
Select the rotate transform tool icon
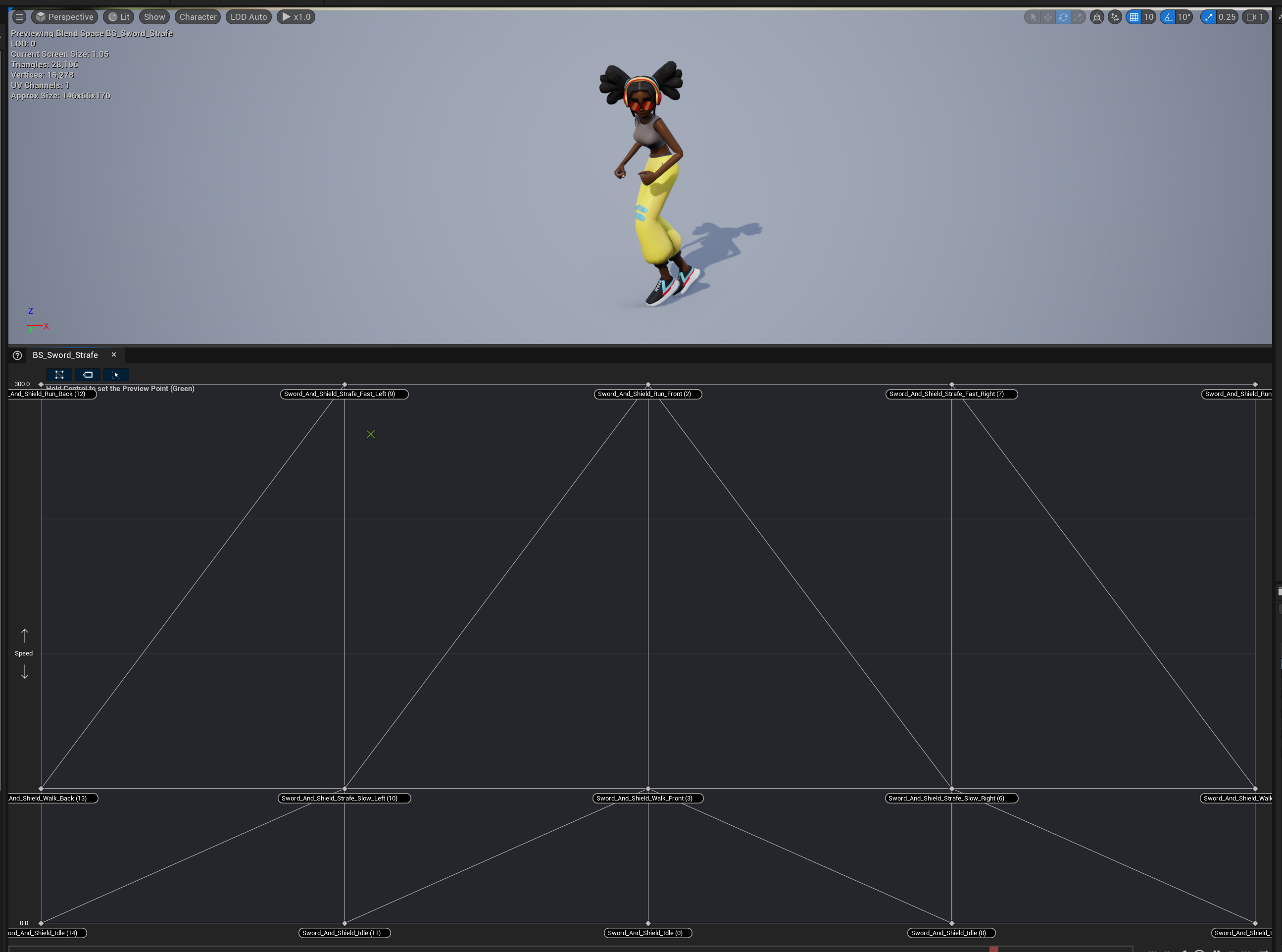pyautogui.click(x=1063, y=17)
